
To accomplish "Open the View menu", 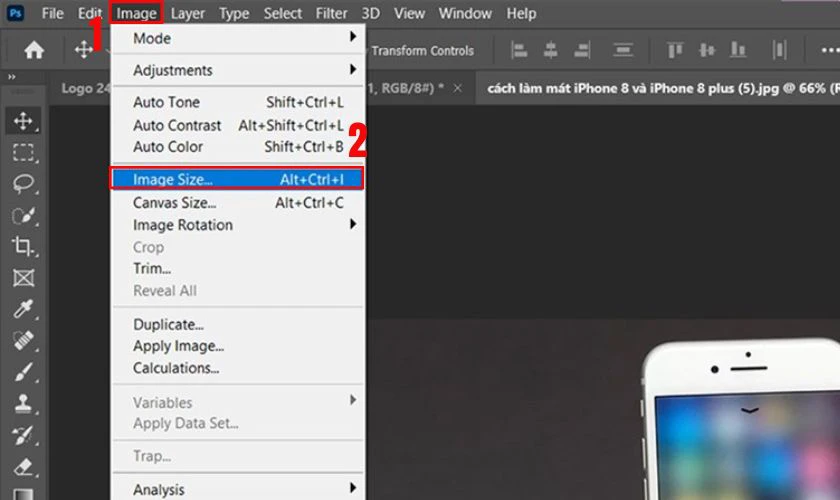I will pos(409,13).
